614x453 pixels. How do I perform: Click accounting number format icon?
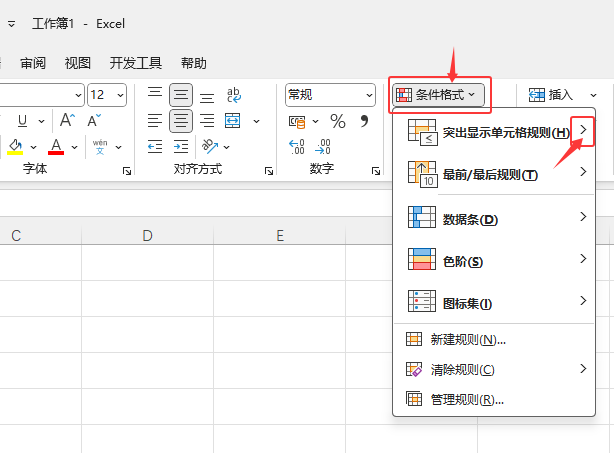pos(297,122)
